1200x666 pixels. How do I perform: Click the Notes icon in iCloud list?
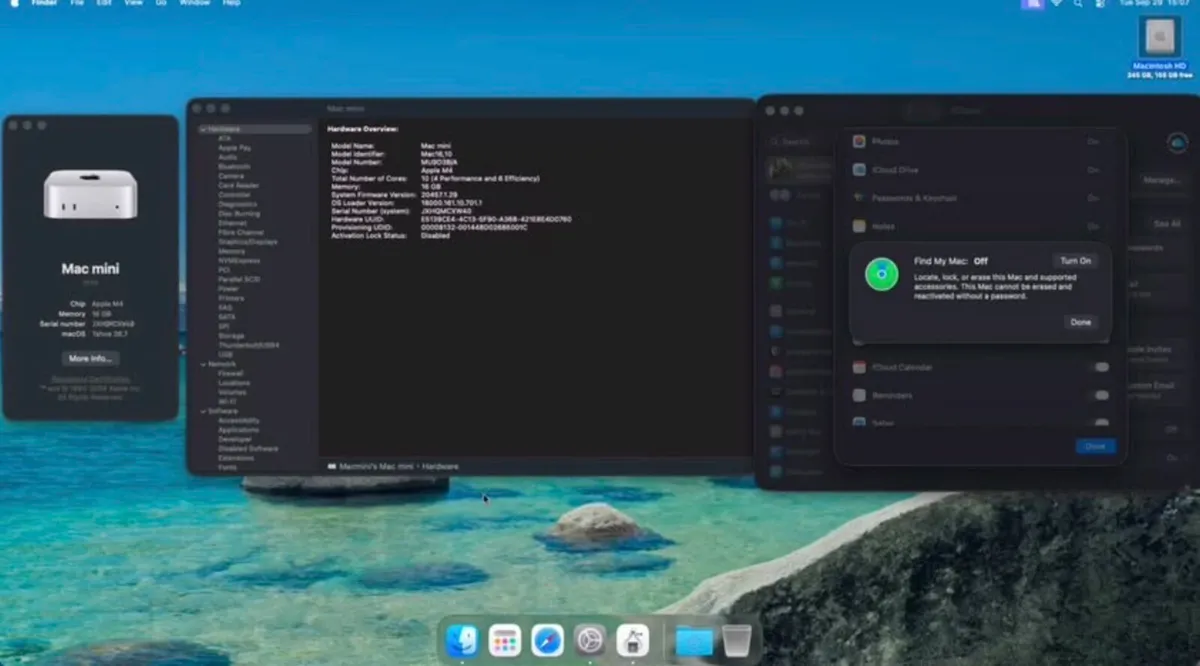859,226
